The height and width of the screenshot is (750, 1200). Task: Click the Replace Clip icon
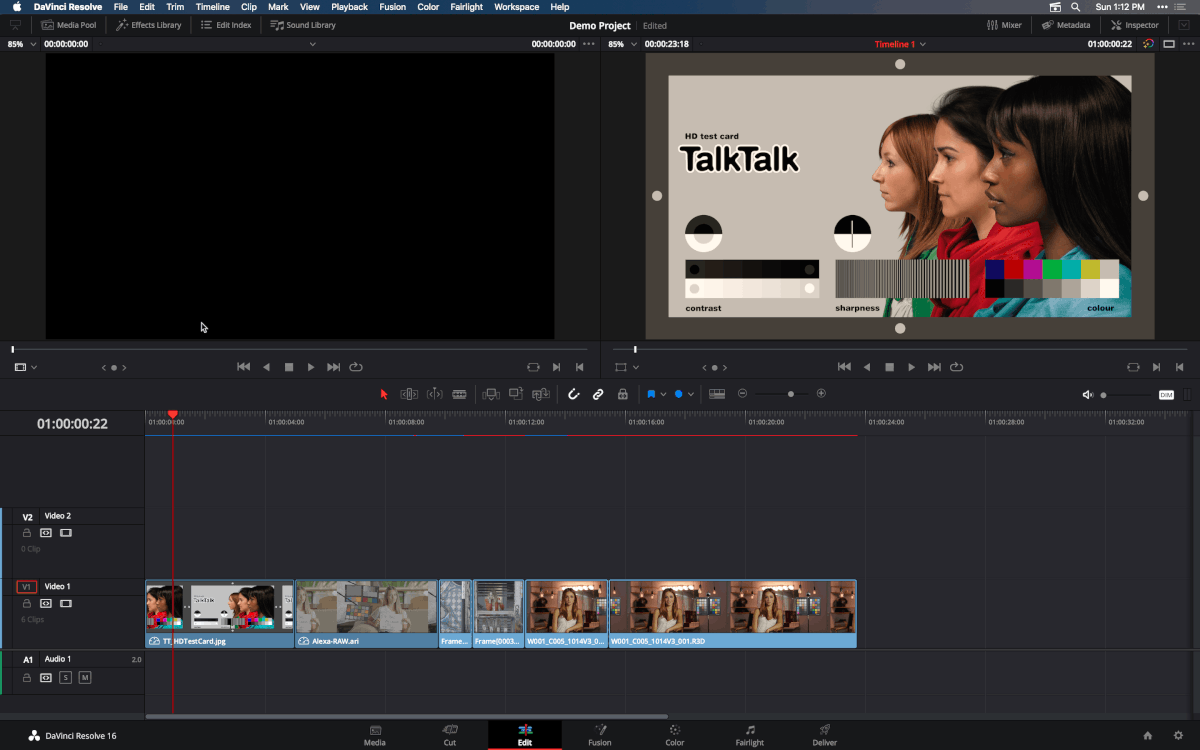(541, 393)
